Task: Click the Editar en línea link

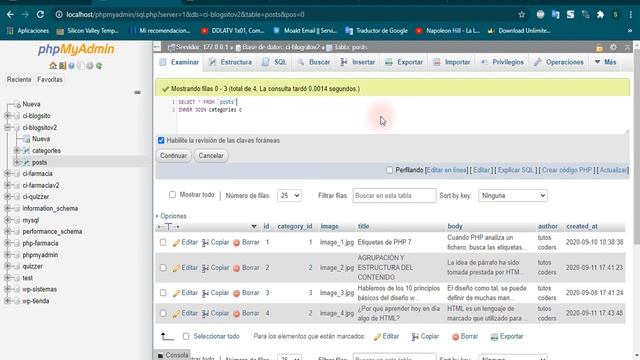Action: 447,170
